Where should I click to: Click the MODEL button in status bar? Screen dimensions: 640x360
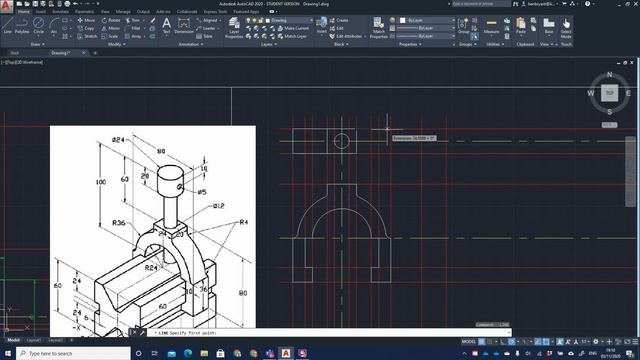click(469, 342)
